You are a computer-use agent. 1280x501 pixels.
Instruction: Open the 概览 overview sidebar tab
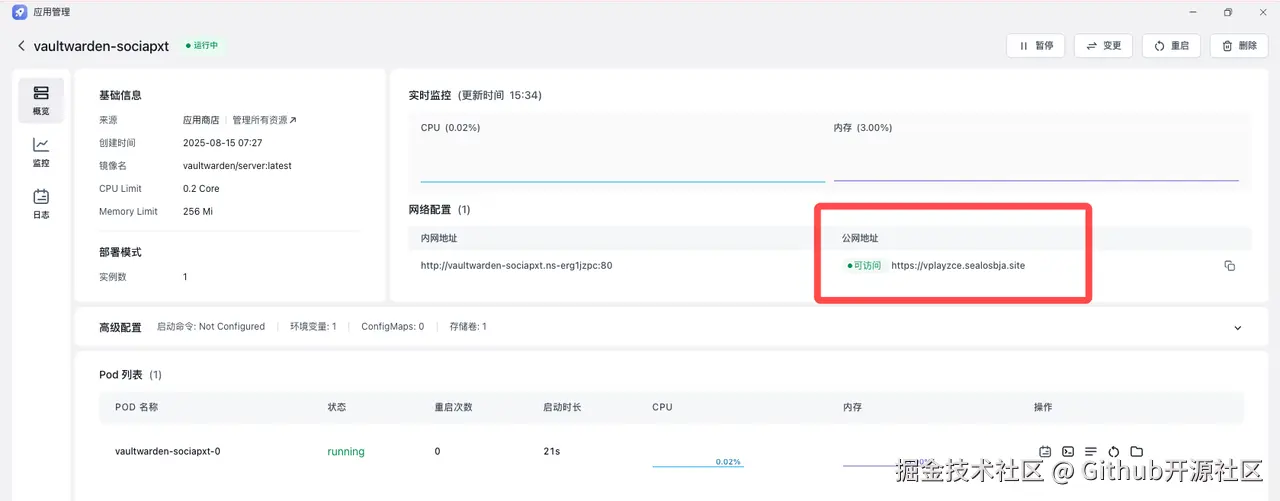coord(41,100)
